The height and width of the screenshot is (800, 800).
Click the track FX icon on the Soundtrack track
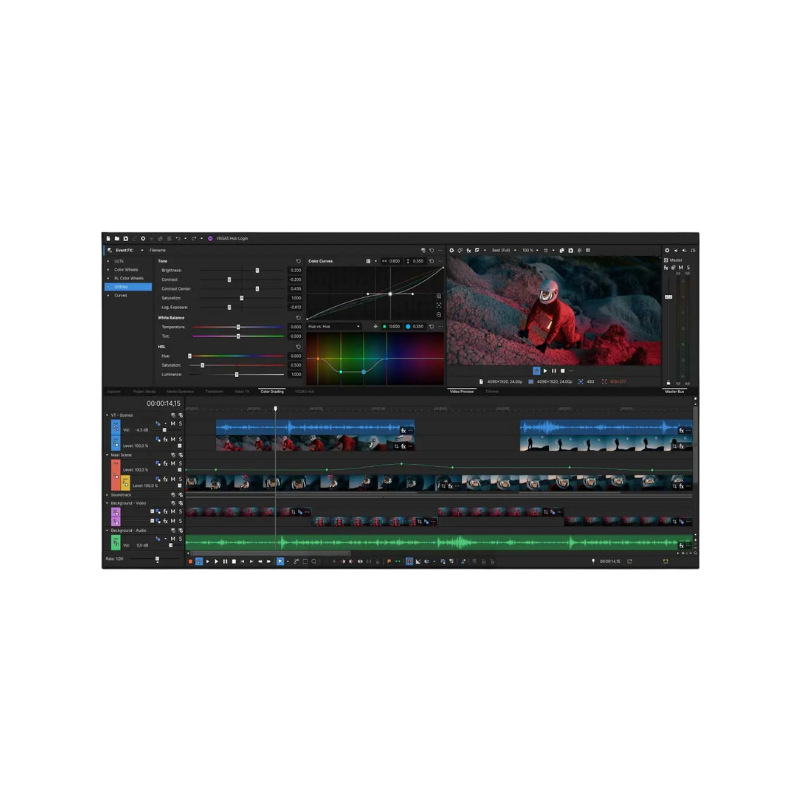[x=173, y=494]
